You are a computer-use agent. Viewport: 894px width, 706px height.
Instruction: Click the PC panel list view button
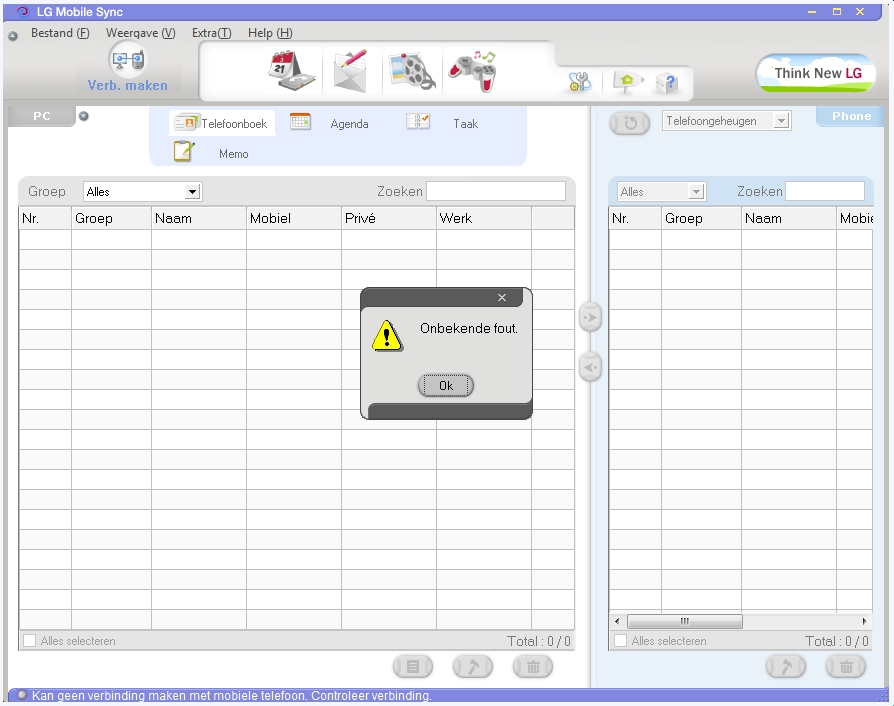click(x=413, y=667)
